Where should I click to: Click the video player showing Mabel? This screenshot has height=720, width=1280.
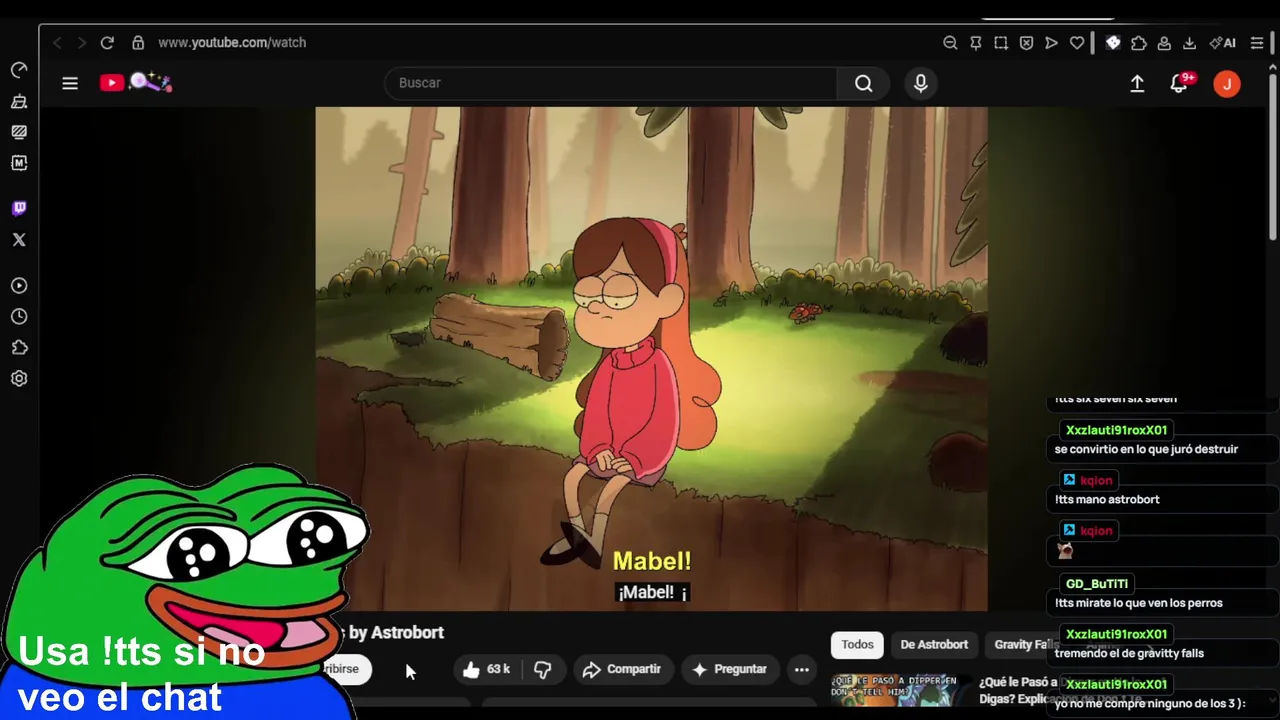(651, 359)
